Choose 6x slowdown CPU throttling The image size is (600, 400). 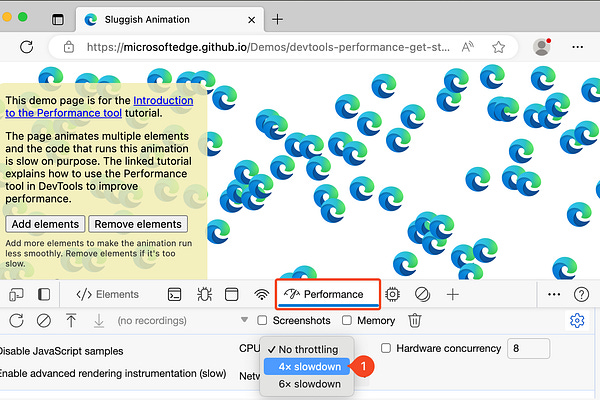pyautogui.click(x=307, y=384)
